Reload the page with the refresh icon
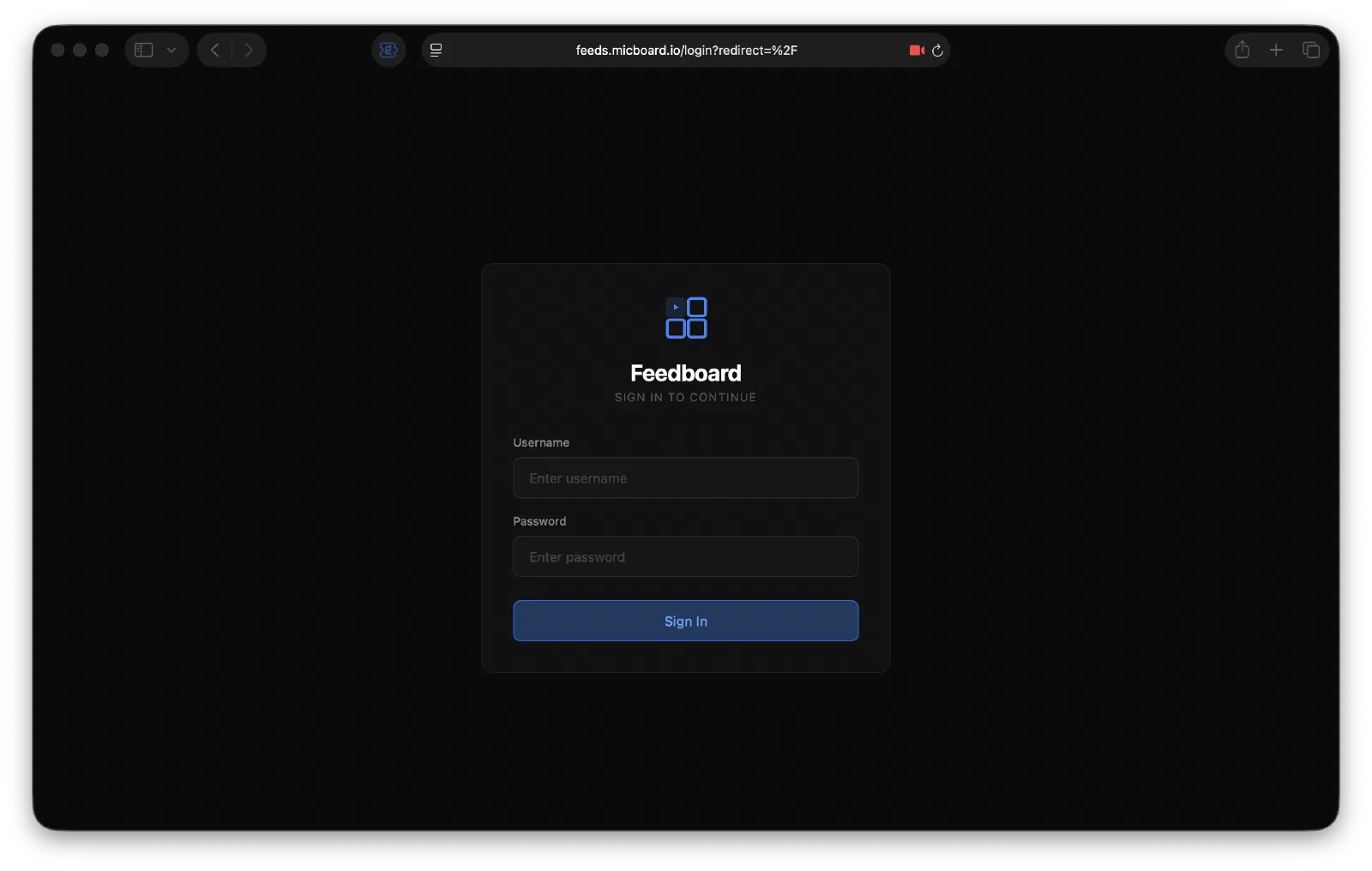Image resolution: width=1372 pixels, height=871 pixels. [937, 50]
